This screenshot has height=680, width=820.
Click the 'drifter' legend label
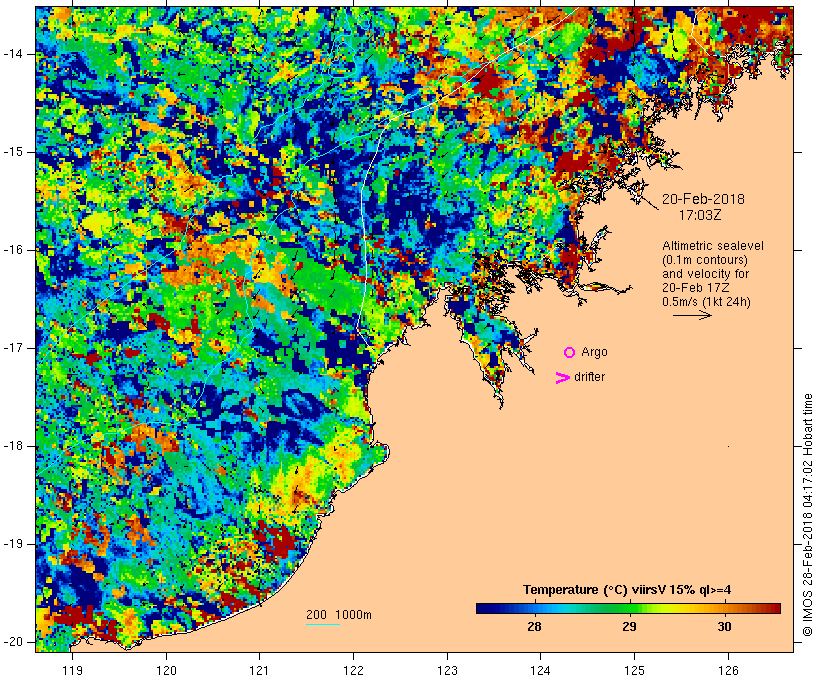pyautogui.click(x=589, y=377)
